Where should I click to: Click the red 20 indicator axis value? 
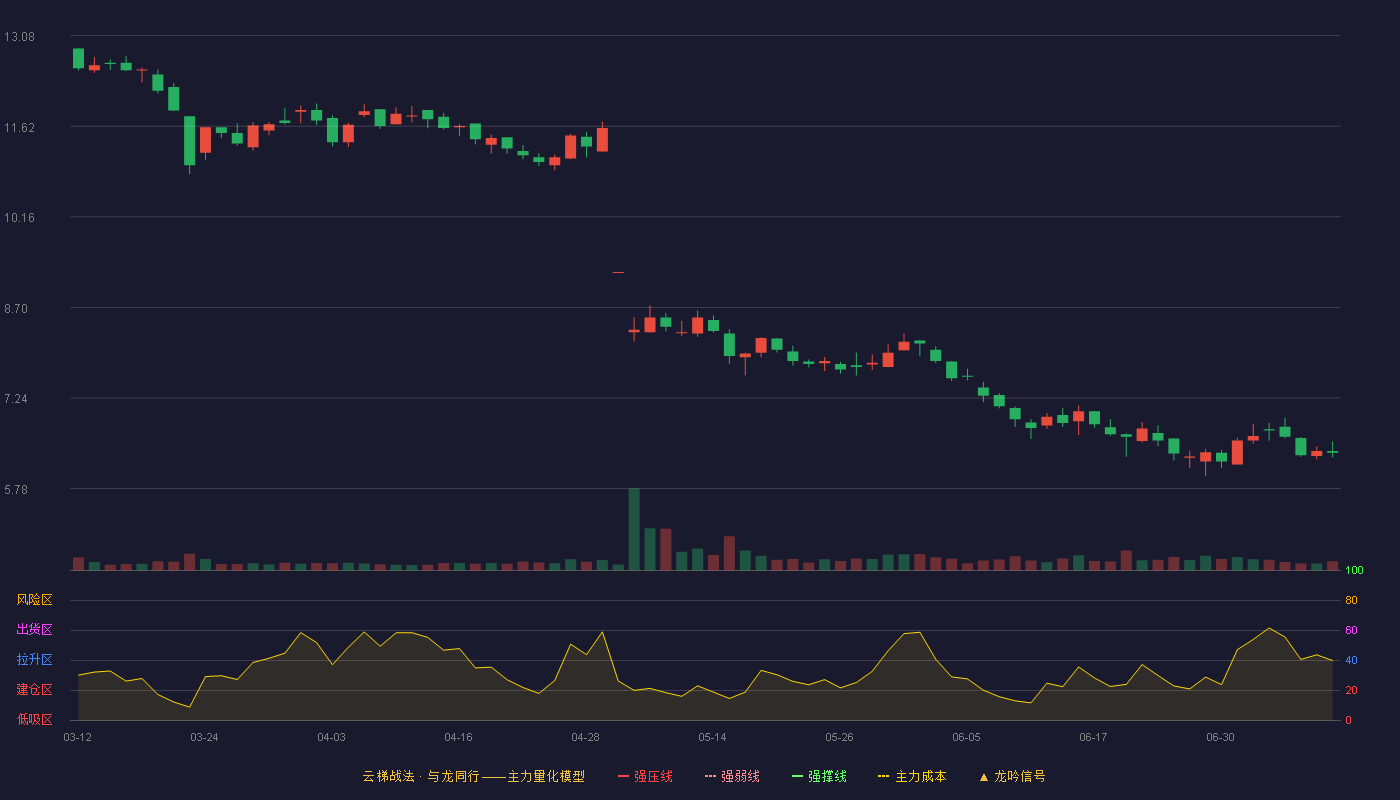click(1351, 690)
